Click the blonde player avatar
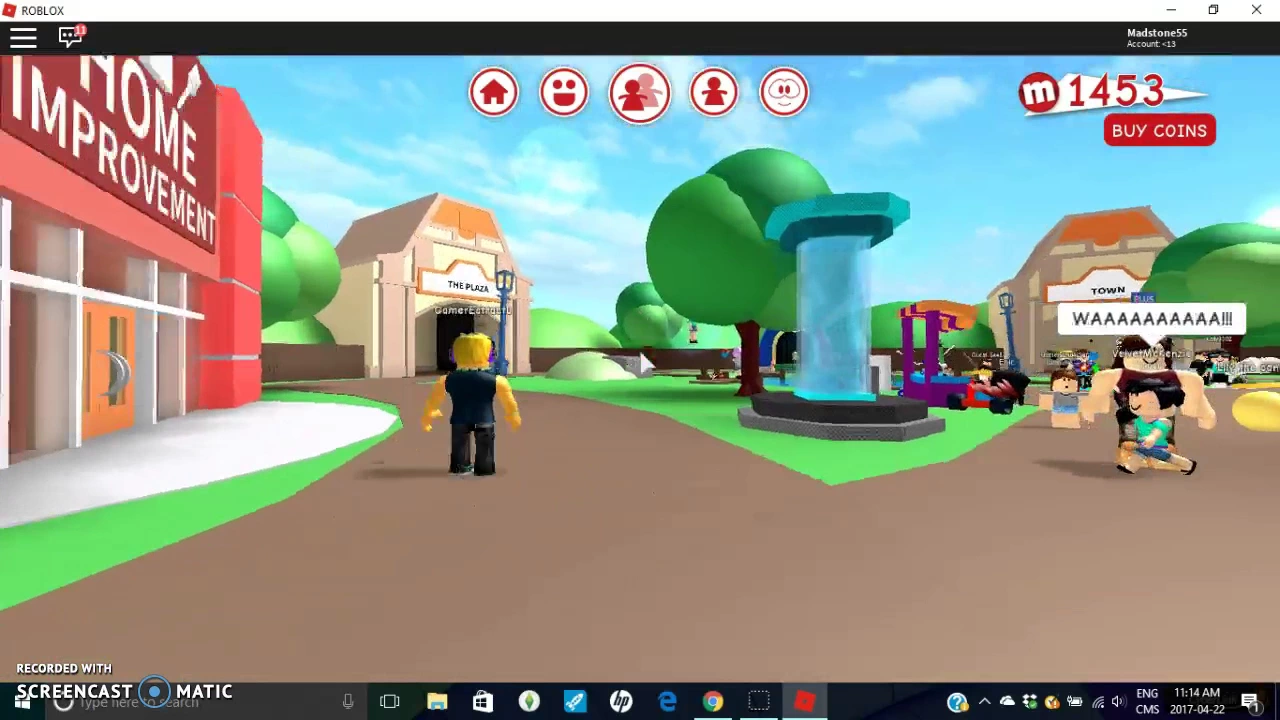This screenshot has height=720, width=1280. 472,405
